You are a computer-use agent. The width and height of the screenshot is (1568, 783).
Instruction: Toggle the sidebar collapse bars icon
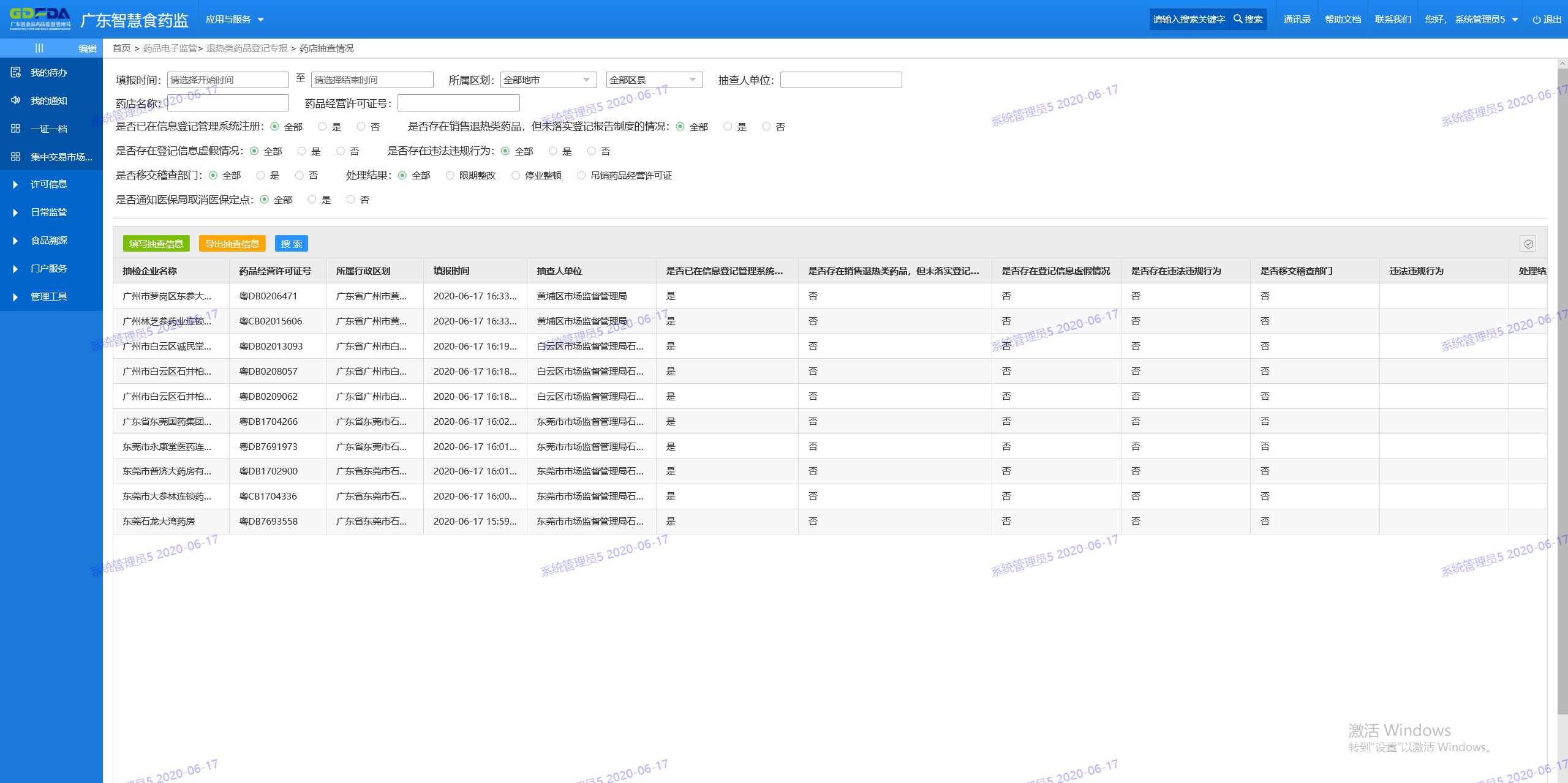[39, 48]
